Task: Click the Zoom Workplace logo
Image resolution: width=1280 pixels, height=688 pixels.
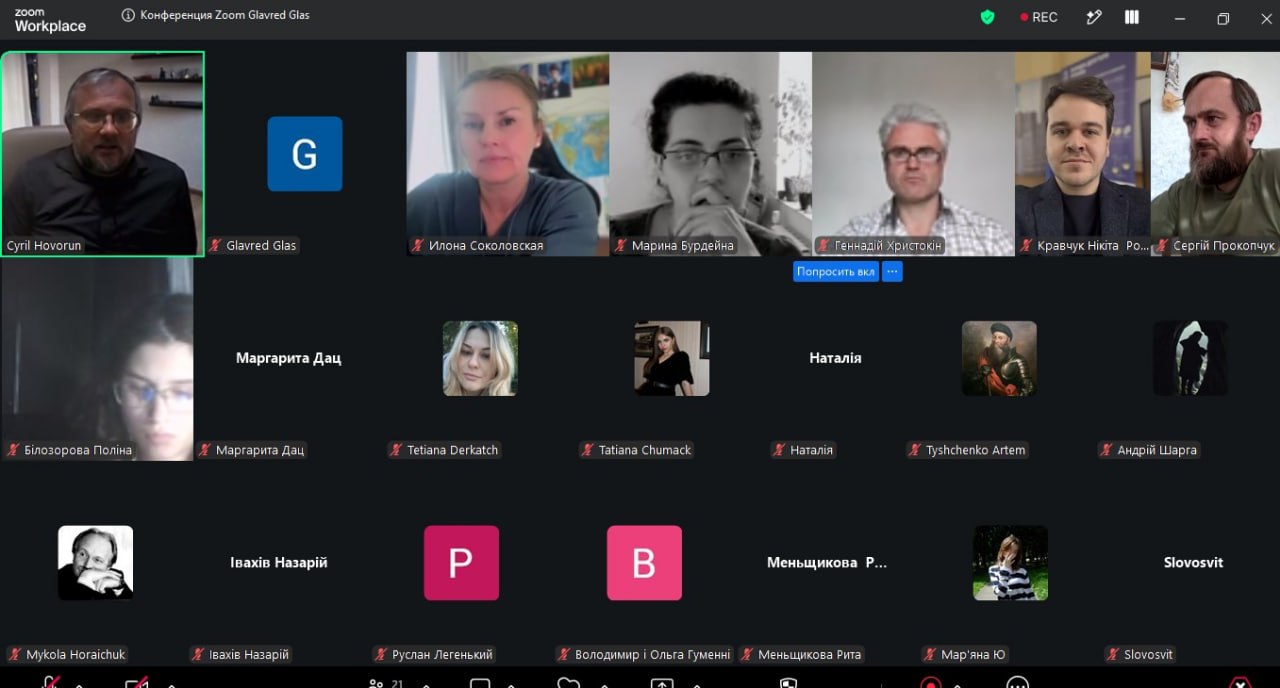Action: click(x=50, y=20)
